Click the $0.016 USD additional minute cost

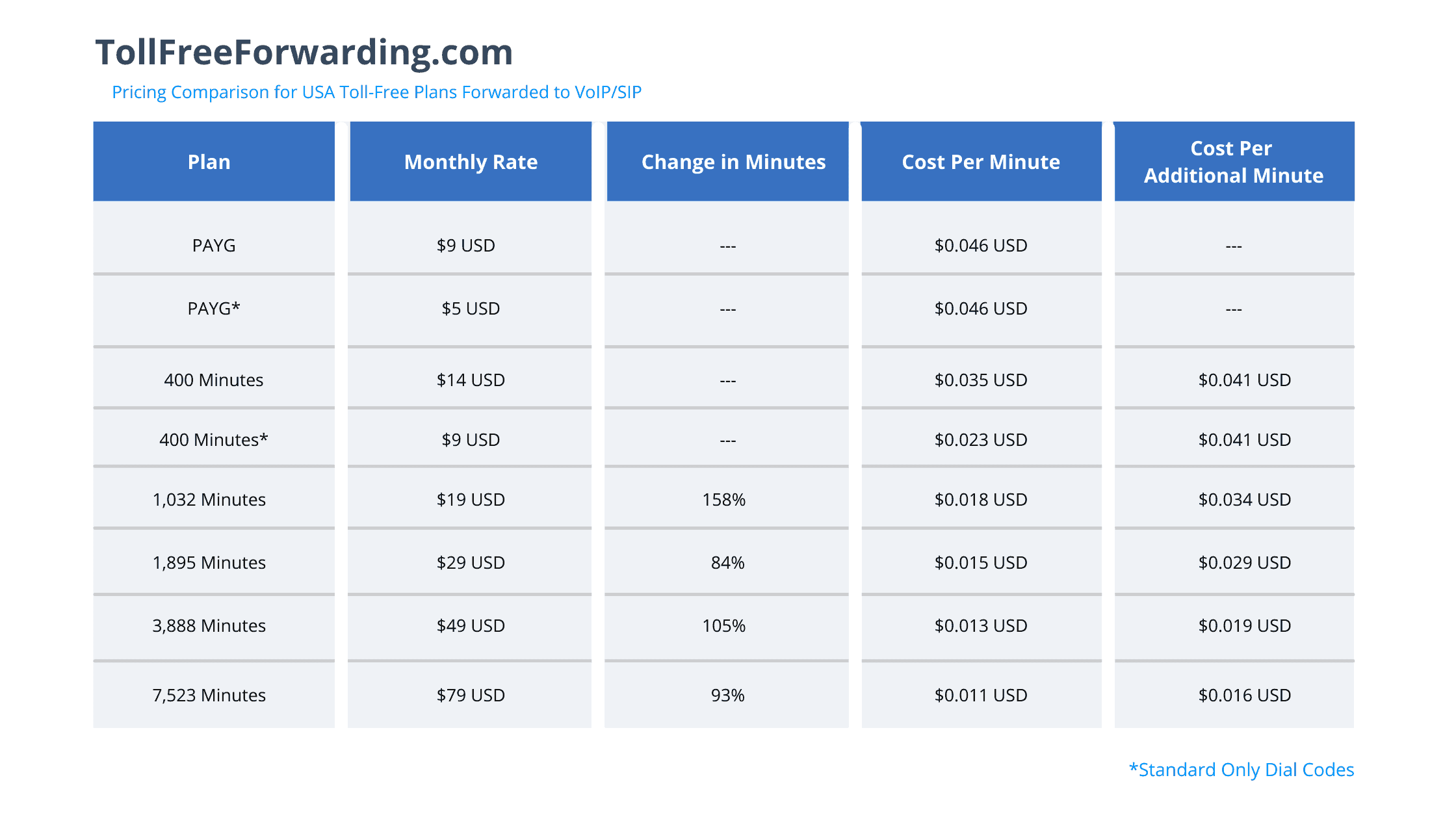pyautogui.click(x=1245, y=695)
